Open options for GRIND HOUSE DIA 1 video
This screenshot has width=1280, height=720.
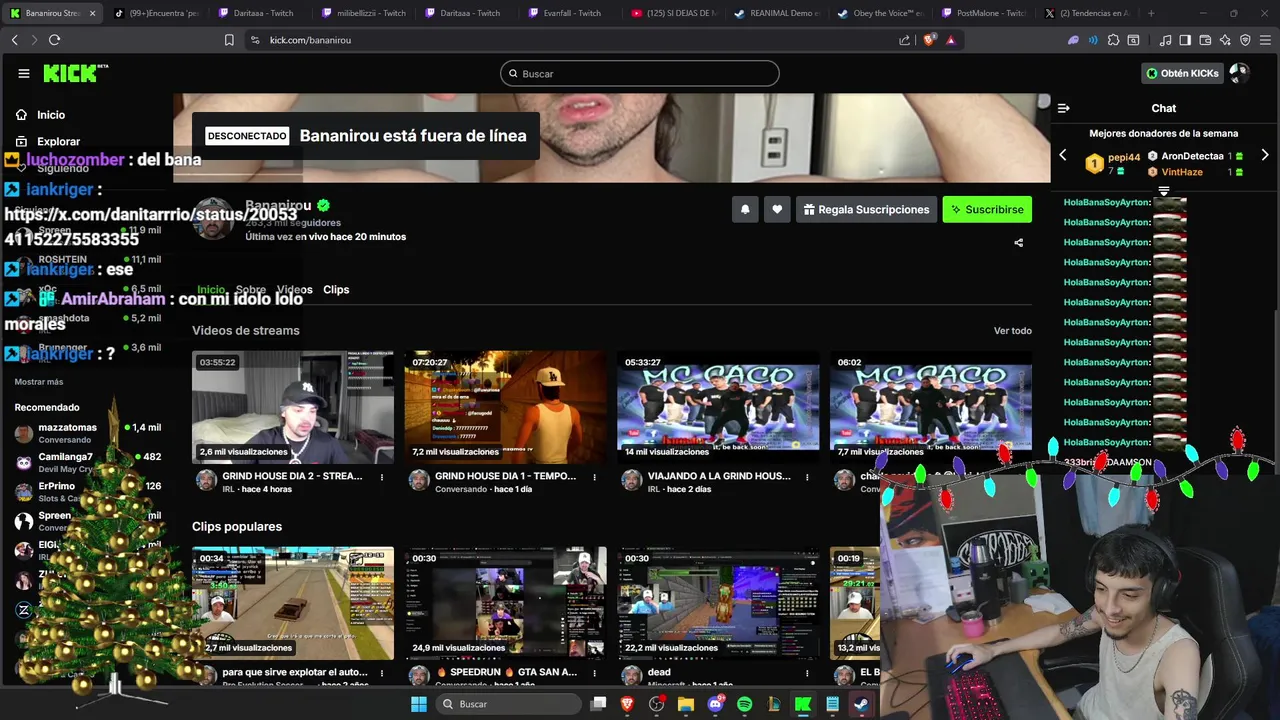coord(595,477)
